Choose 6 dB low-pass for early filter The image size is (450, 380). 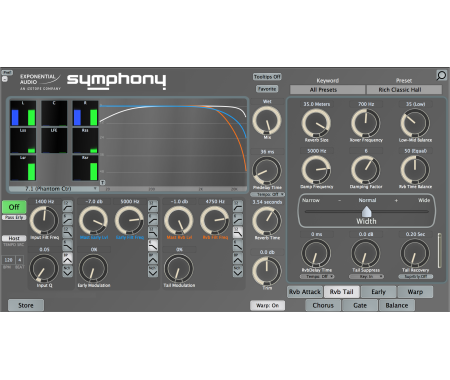point(153,245)
